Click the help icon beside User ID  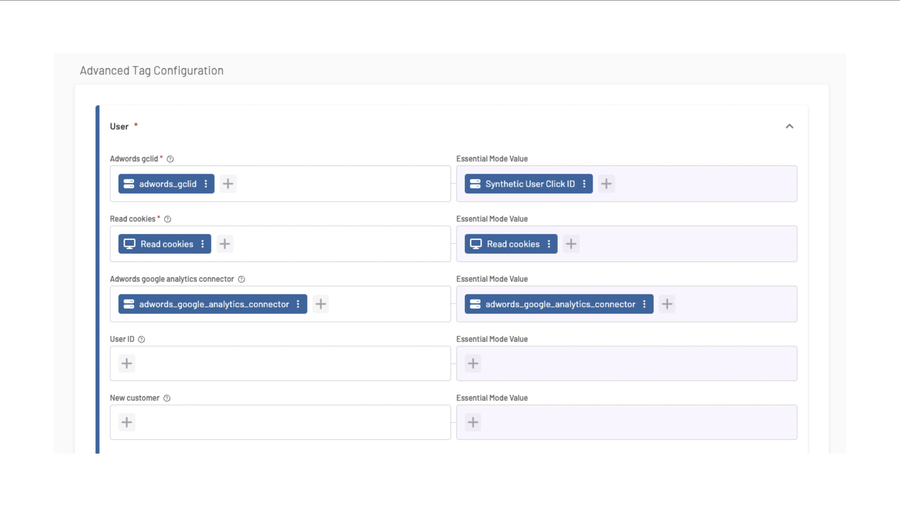coord(141,339)
